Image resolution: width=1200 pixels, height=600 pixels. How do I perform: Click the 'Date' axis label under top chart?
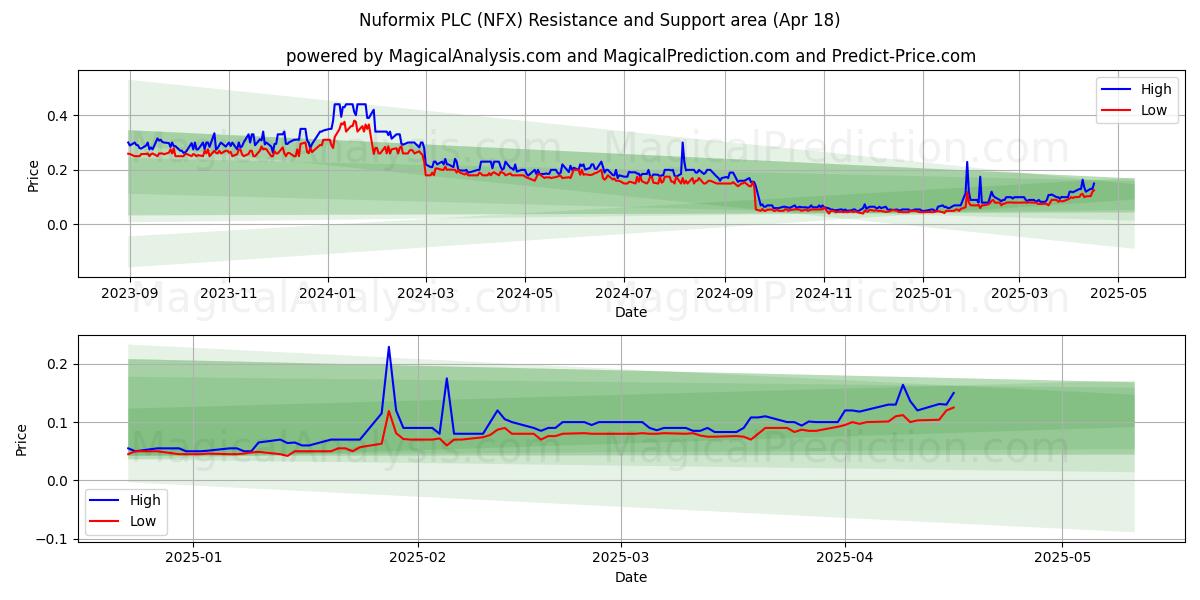coord(631,312)
